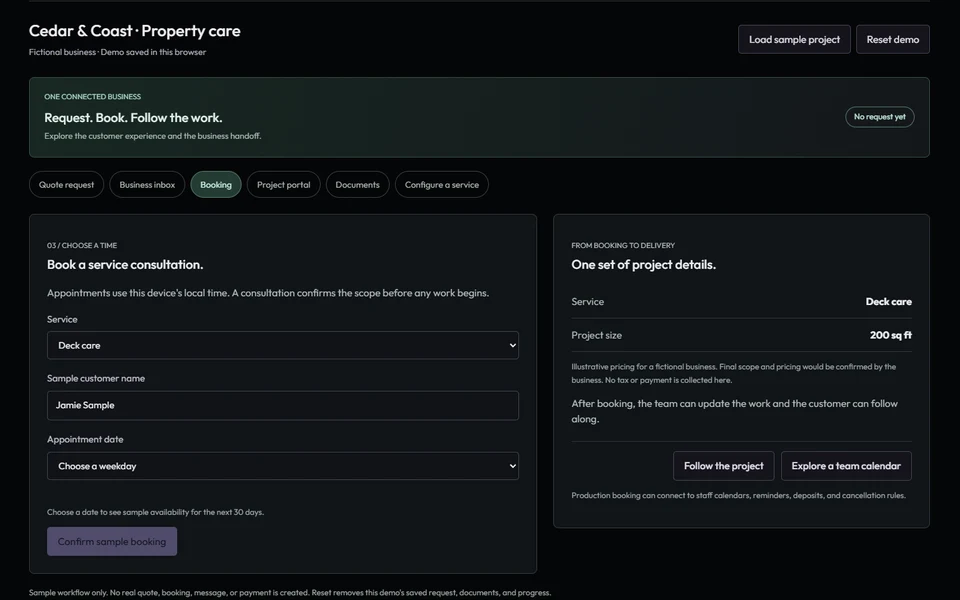
Task: Open the Documents tab
Action: coord(358,184)
